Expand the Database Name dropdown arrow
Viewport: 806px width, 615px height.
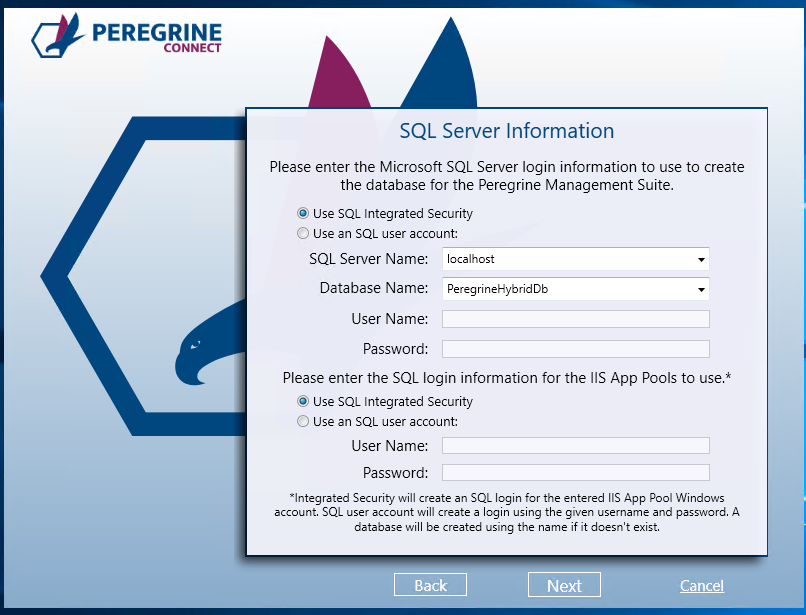click(701, 289)
